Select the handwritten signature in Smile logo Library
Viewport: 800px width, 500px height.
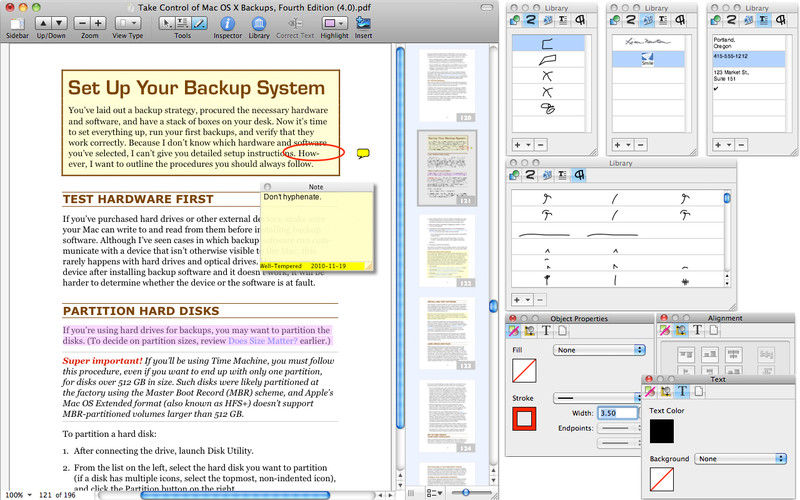pyautogui.click(x=648, y=42)
